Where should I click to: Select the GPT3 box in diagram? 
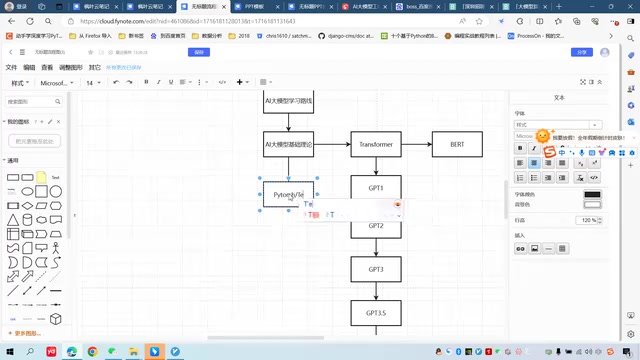click(376, 269)
